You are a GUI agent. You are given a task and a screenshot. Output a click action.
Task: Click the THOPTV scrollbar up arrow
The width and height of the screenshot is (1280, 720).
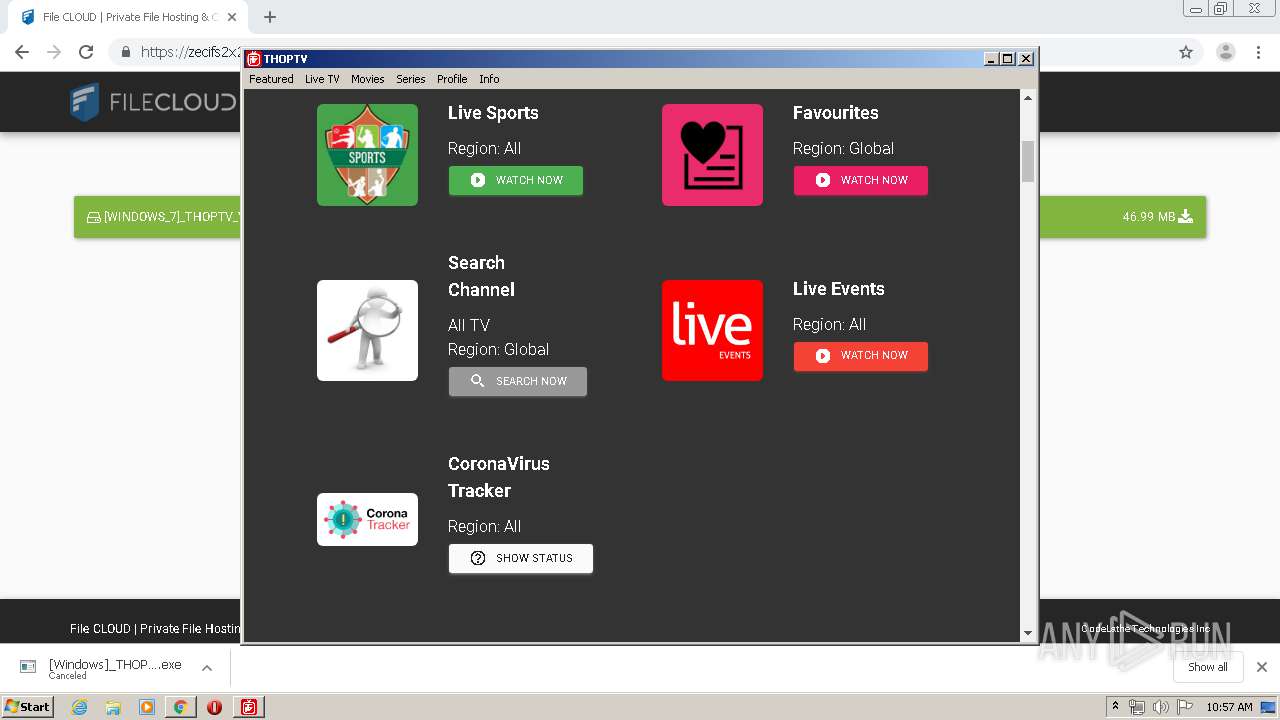[1027, 98]
